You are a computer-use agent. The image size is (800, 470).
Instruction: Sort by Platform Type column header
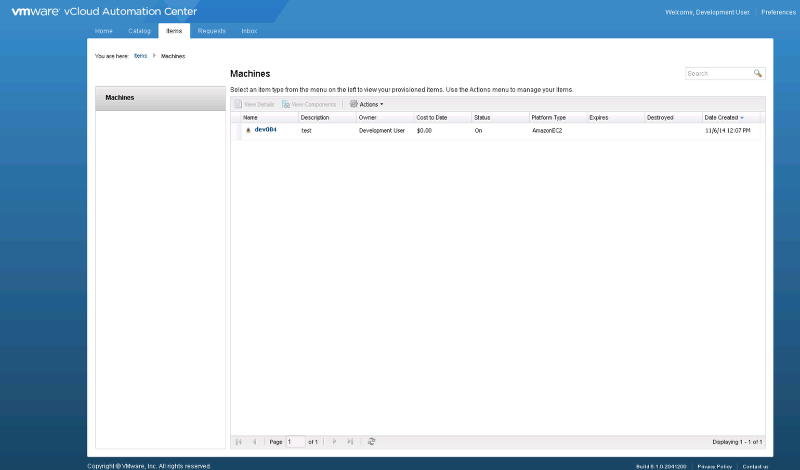point(558,117)
